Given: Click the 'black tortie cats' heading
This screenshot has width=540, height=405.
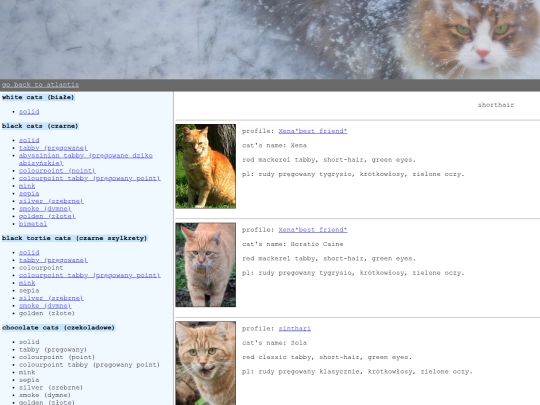Looking at the screenshot, I should coord(74,238).
